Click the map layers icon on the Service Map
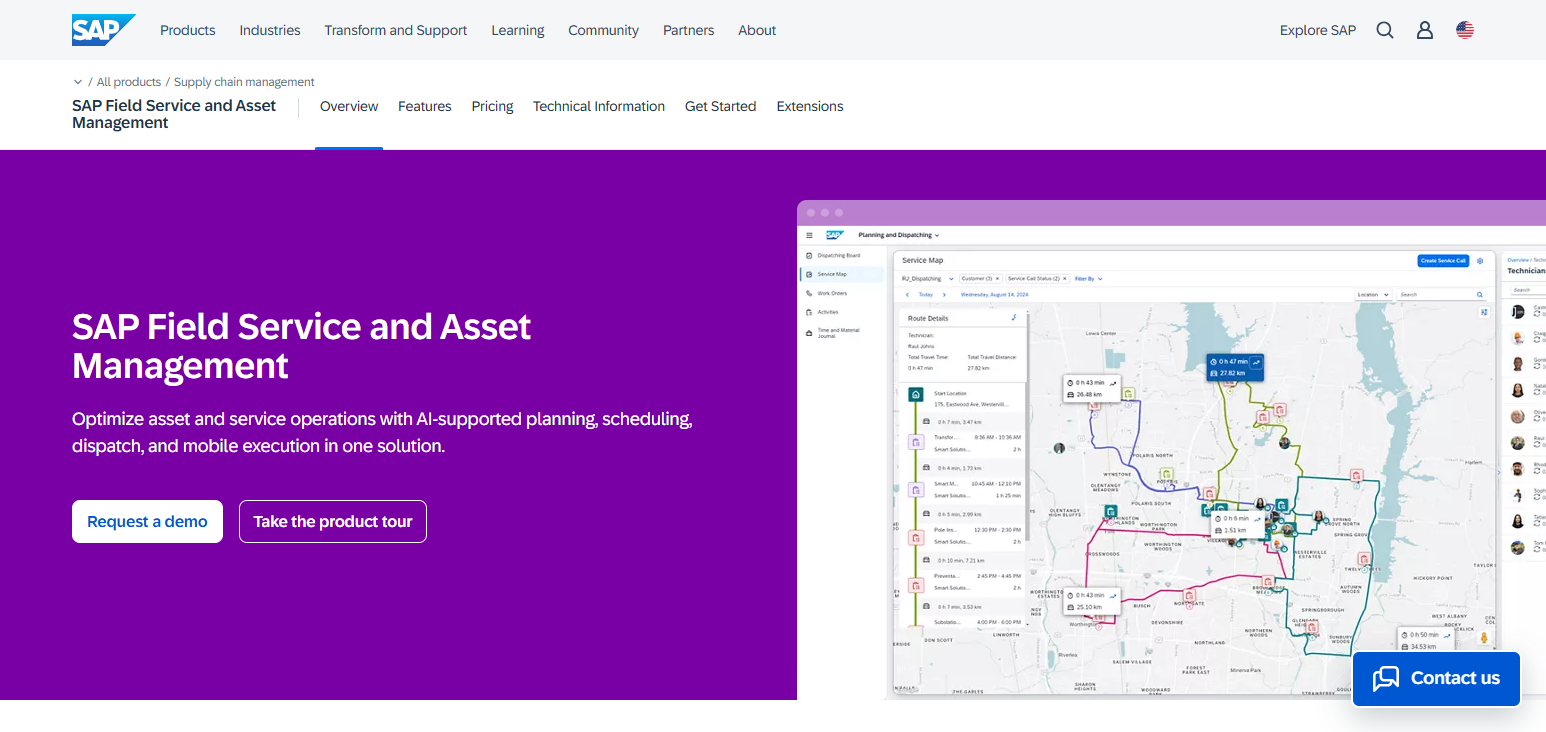The height and width of the screenshot is (732, 1546). tap(1484, 312)
